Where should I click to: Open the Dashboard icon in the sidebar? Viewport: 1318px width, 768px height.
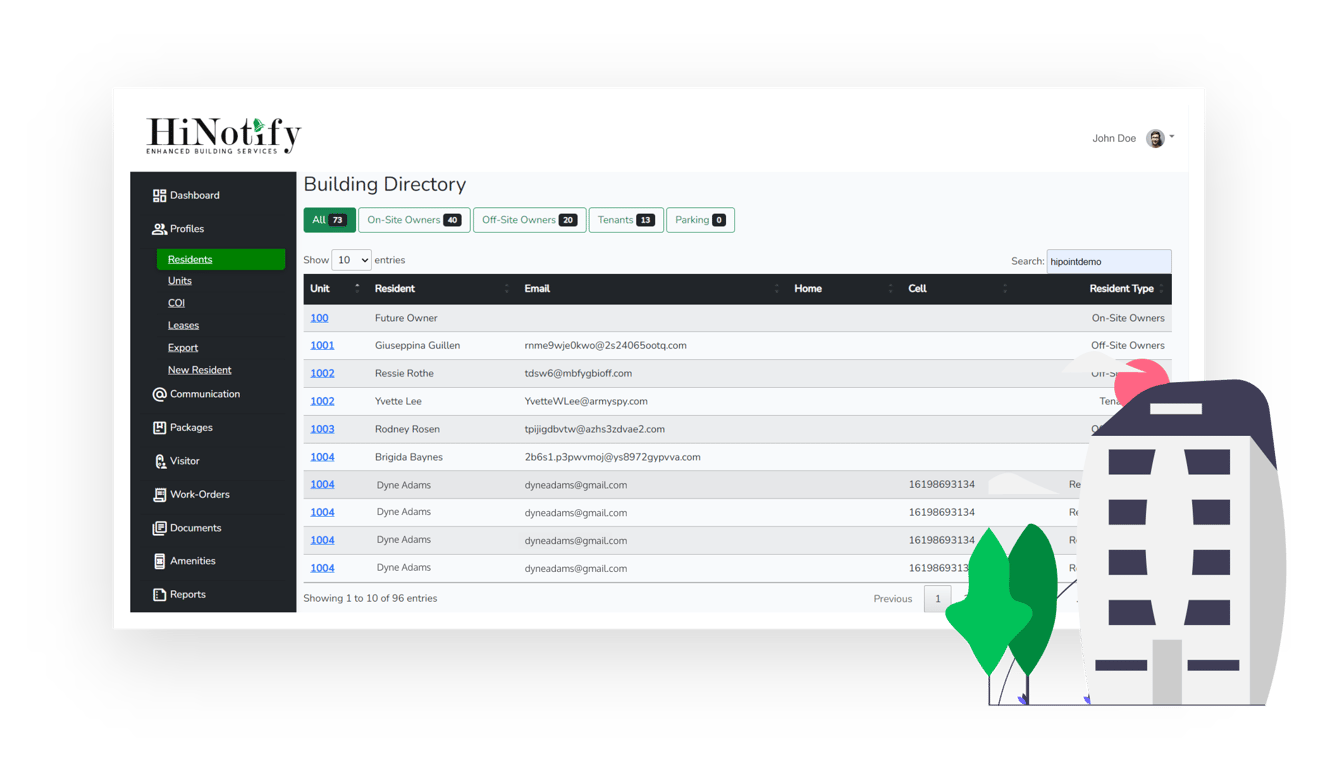[x=159, y=196]
